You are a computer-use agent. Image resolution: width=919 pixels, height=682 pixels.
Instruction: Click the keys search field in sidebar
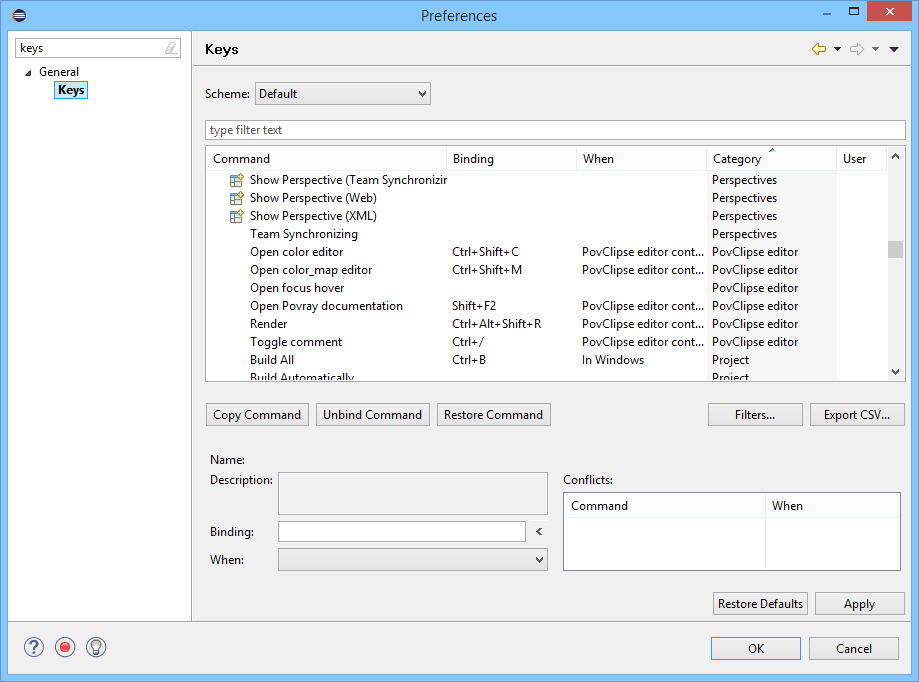tap(97, 48)
